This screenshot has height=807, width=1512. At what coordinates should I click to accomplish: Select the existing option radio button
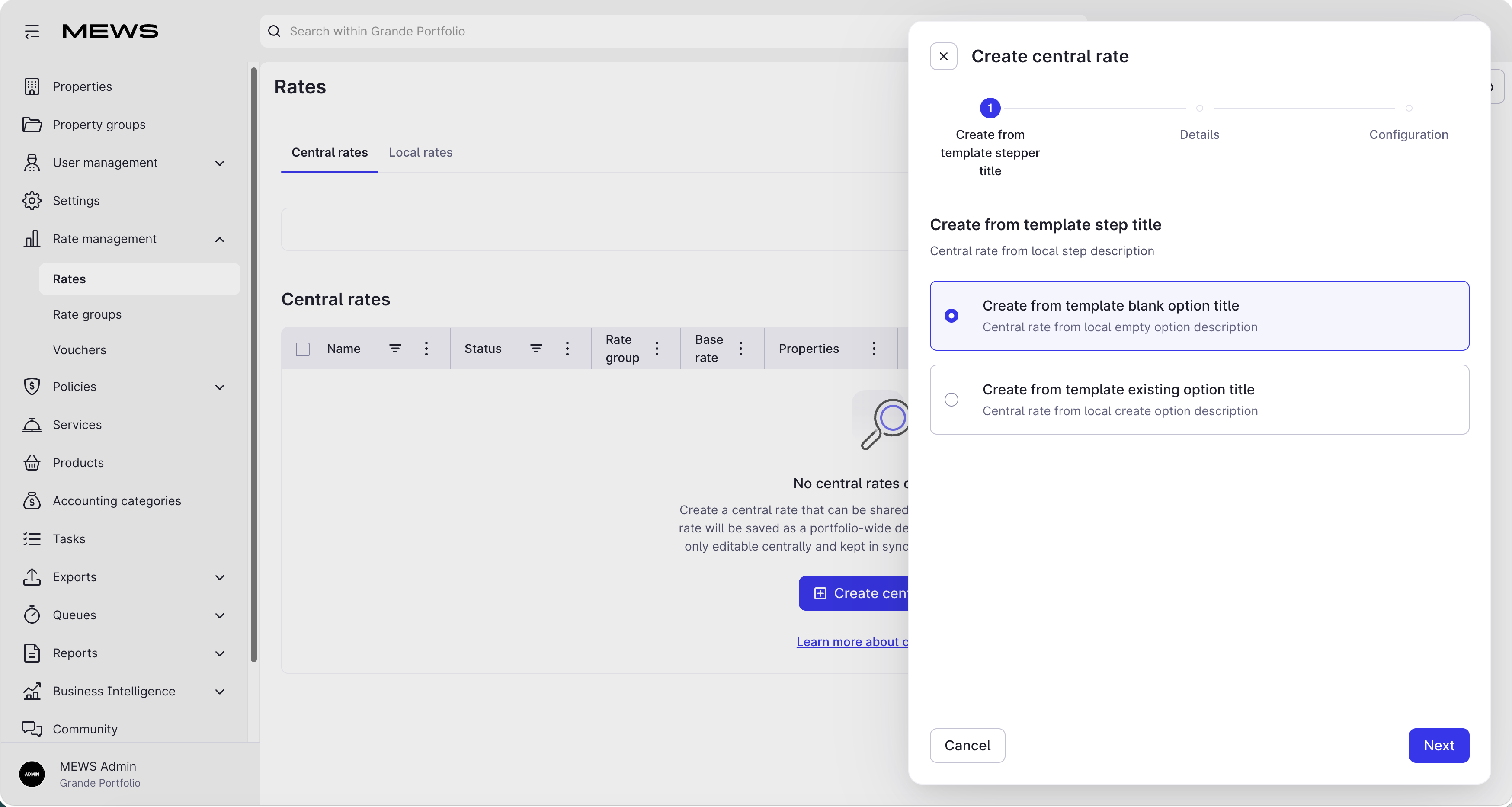pos(951,400)
